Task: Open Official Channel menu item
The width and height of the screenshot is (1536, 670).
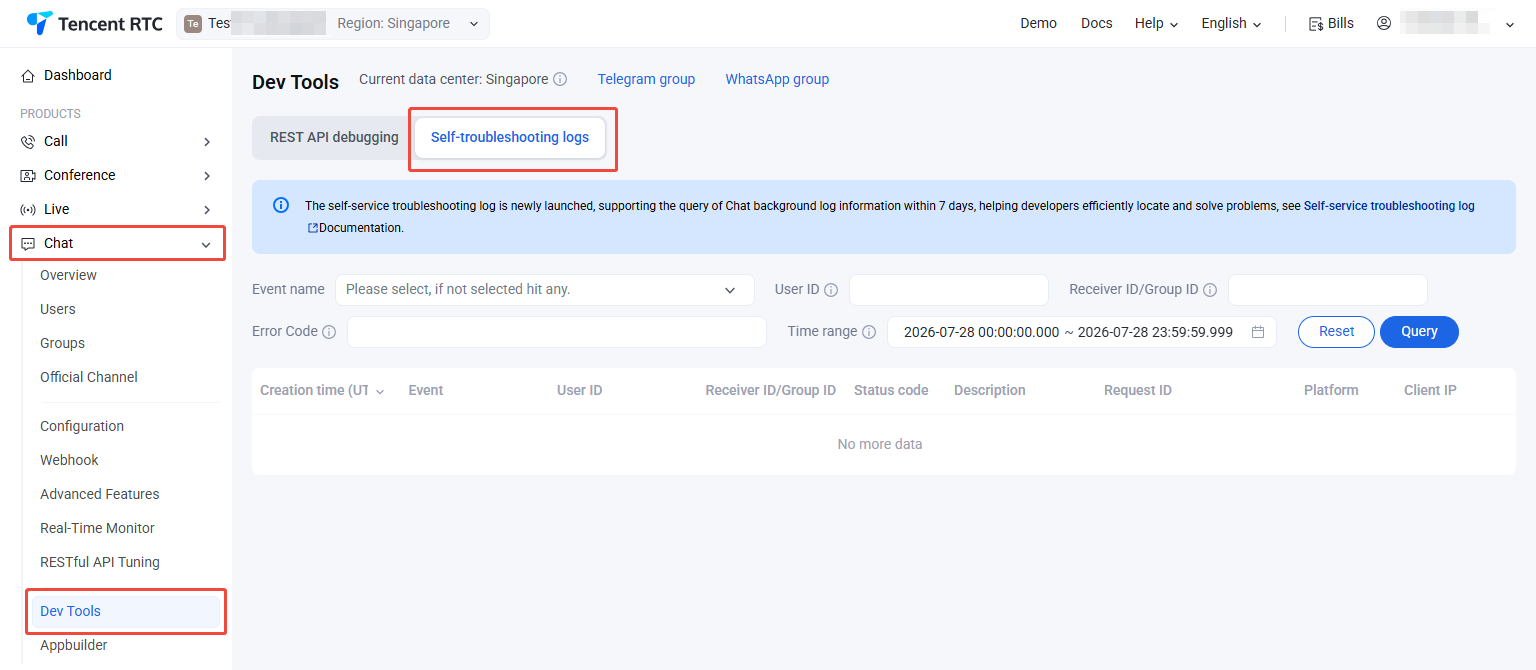Action: click(x=89, y=377)
